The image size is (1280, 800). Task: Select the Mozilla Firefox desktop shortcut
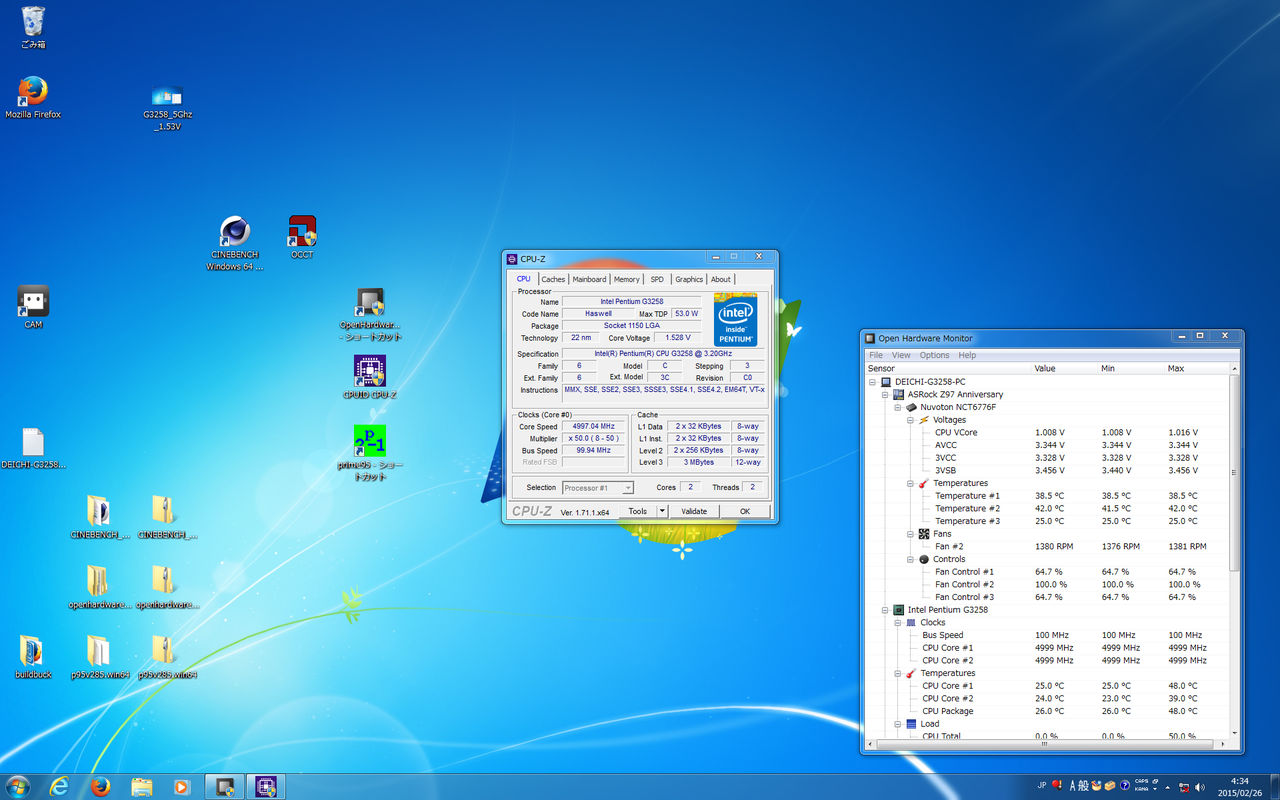click(33, 97)
